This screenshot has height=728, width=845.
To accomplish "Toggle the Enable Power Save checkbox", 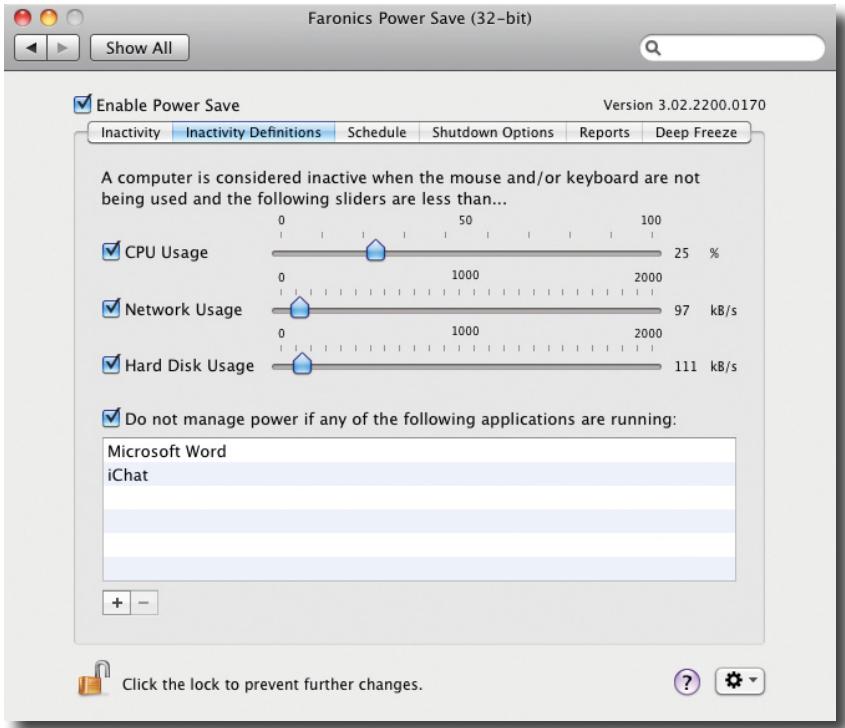I will pyautogui.click(x=82, y=105).
